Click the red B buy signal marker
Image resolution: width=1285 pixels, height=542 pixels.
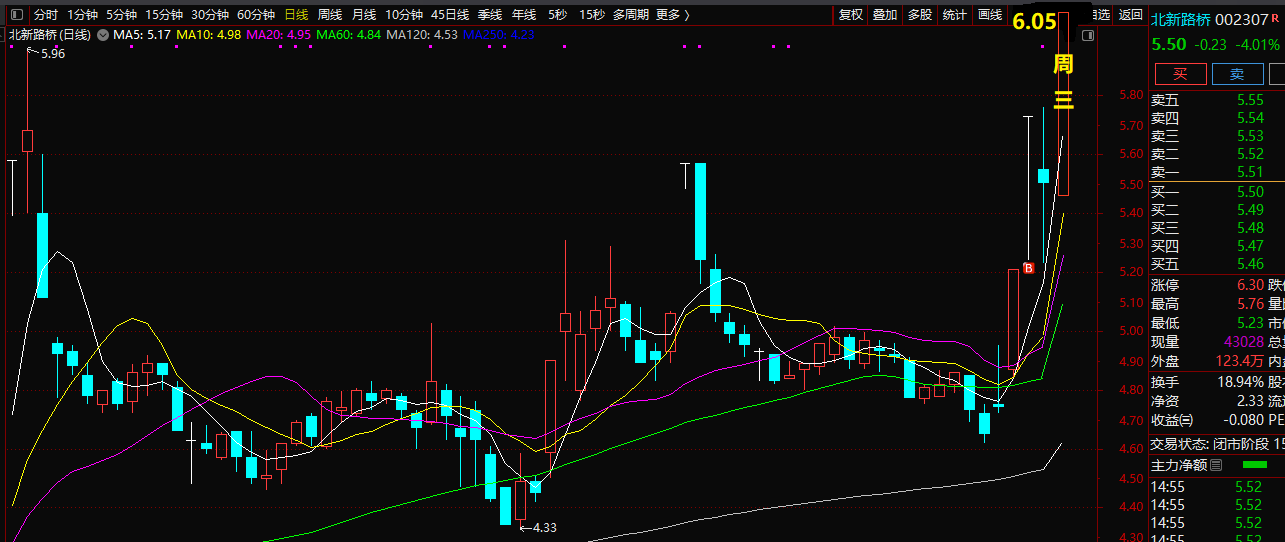click(1028, 268)
